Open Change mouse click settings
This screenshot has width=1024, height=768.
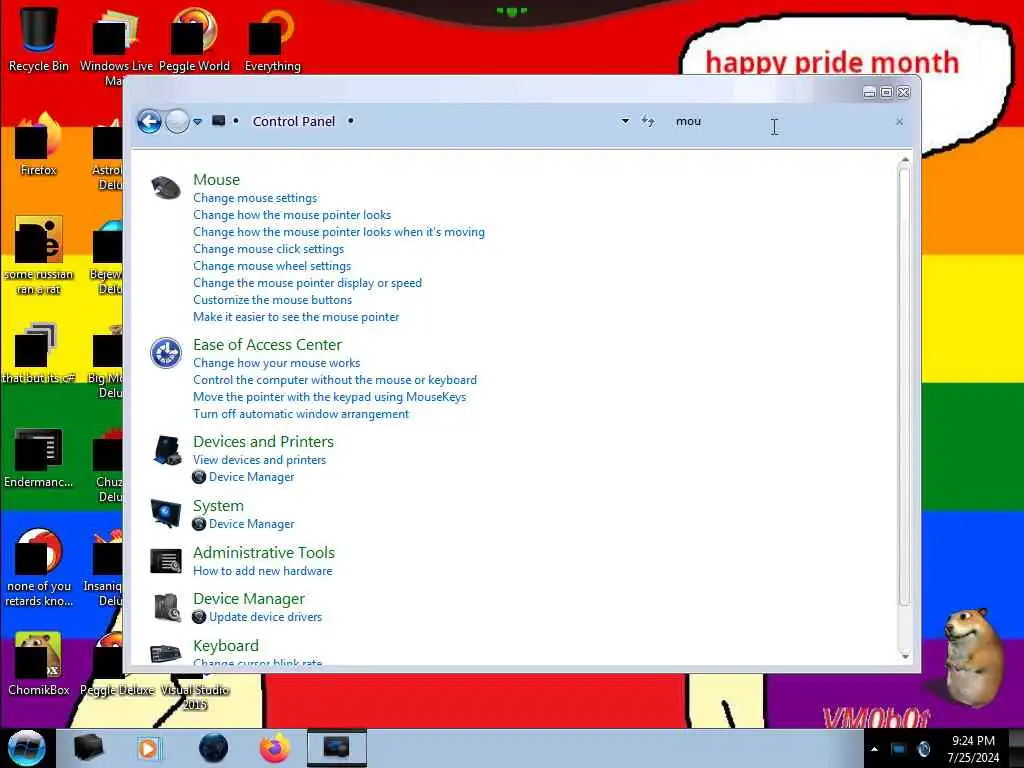268,249
